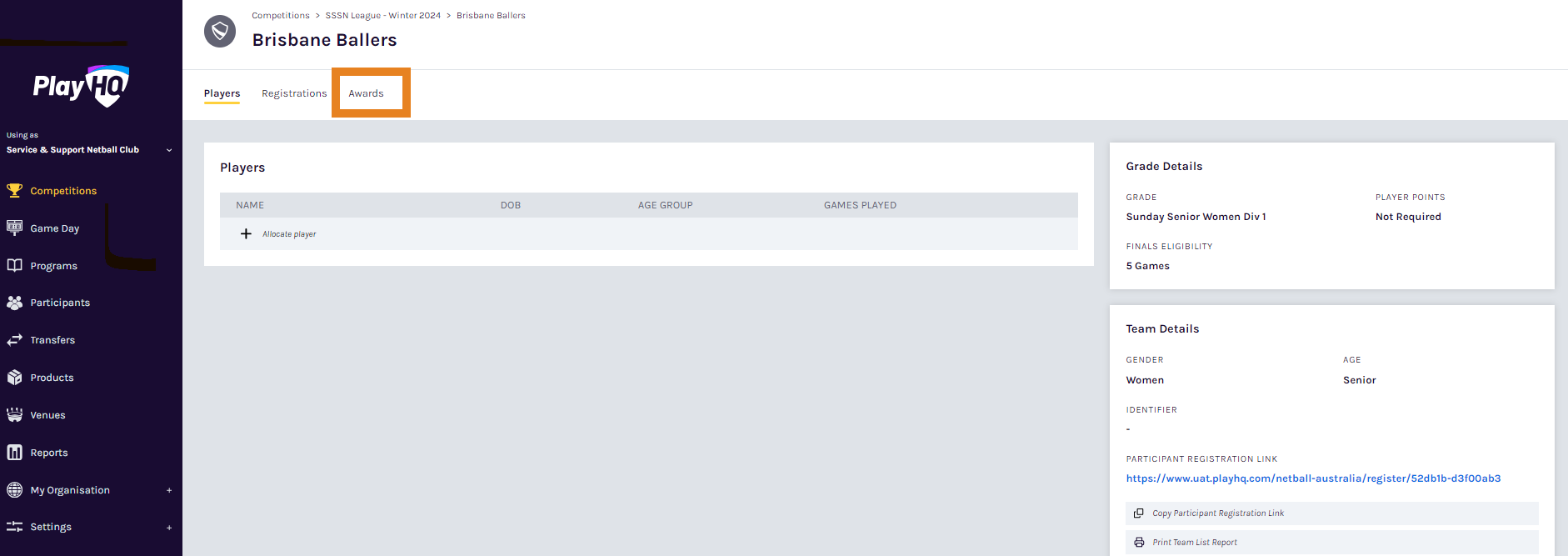The image size is (1568, 556).
Task: Click Allocate player
Action: (x=289, y=234)
